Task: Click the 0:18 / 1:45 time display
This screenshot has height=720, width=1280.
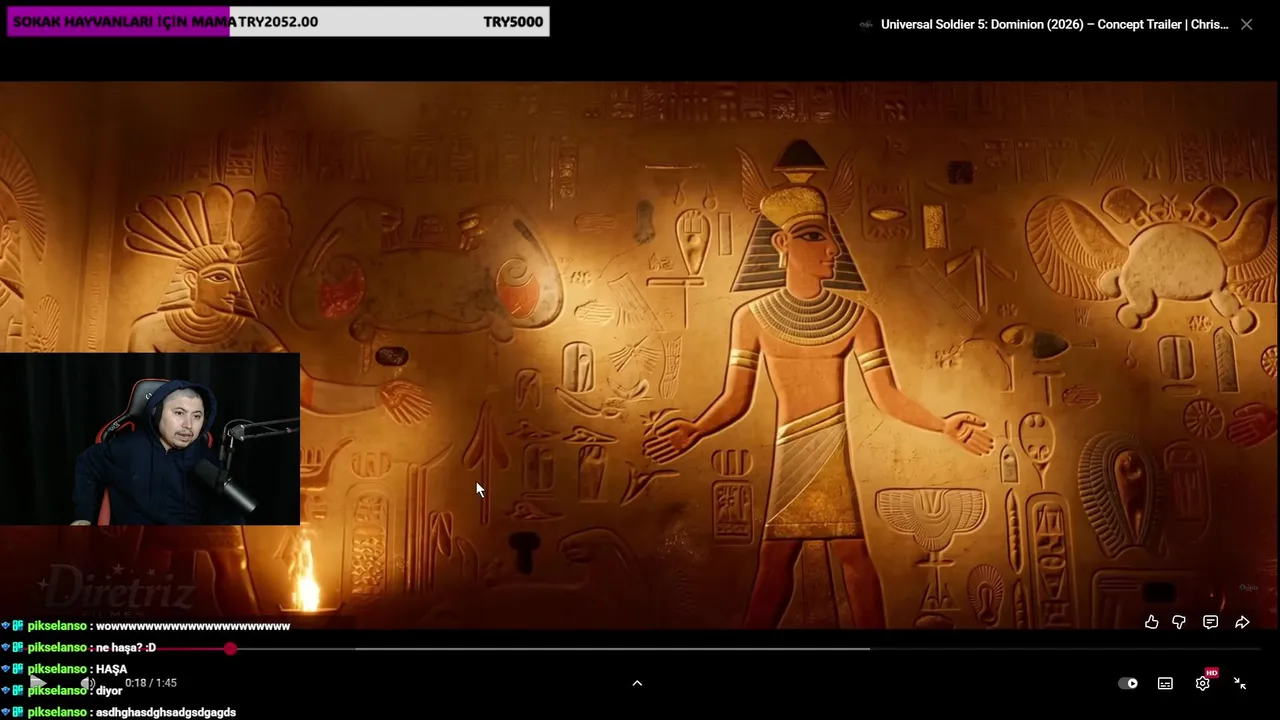Action: pyautogui.click(x=151, y=683)
